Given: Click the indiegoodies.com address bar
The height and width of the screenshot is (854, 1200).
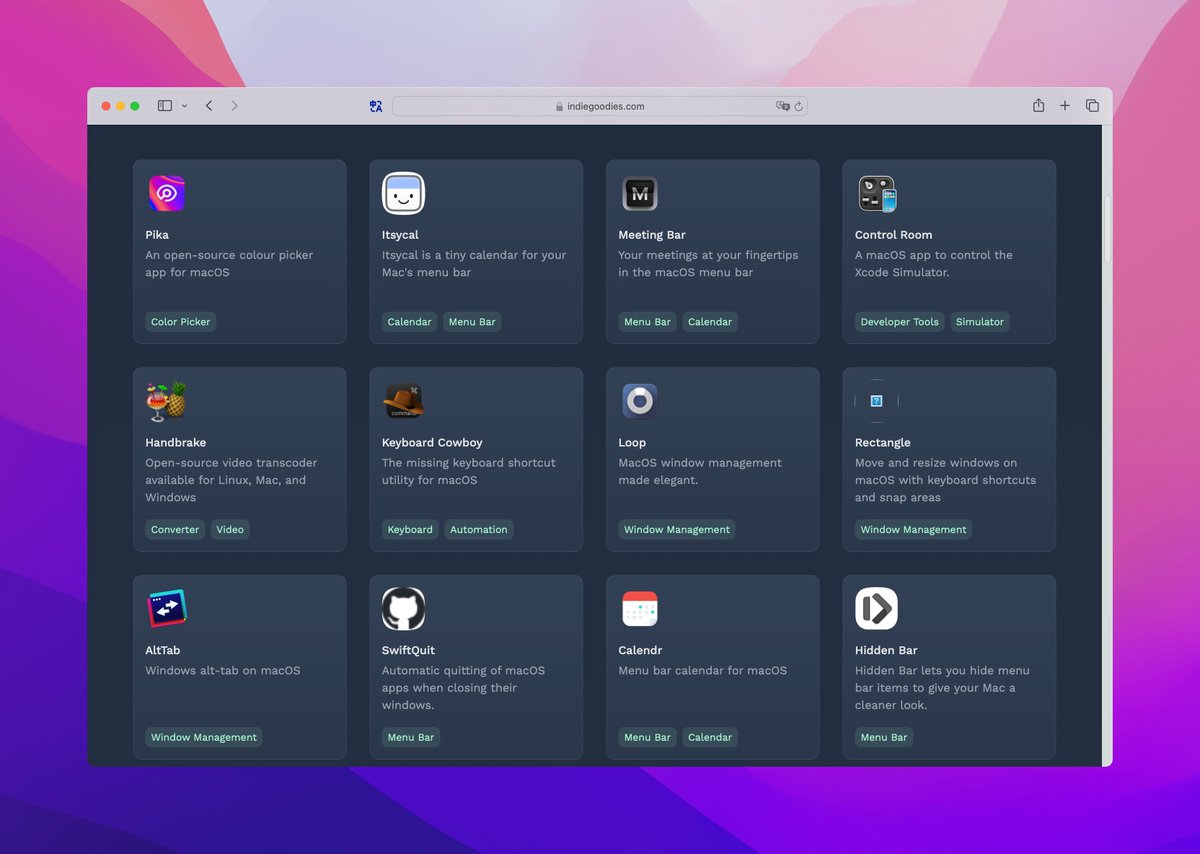Looking at the screenshot, I should pyautogui.click(x=600, y=106).
